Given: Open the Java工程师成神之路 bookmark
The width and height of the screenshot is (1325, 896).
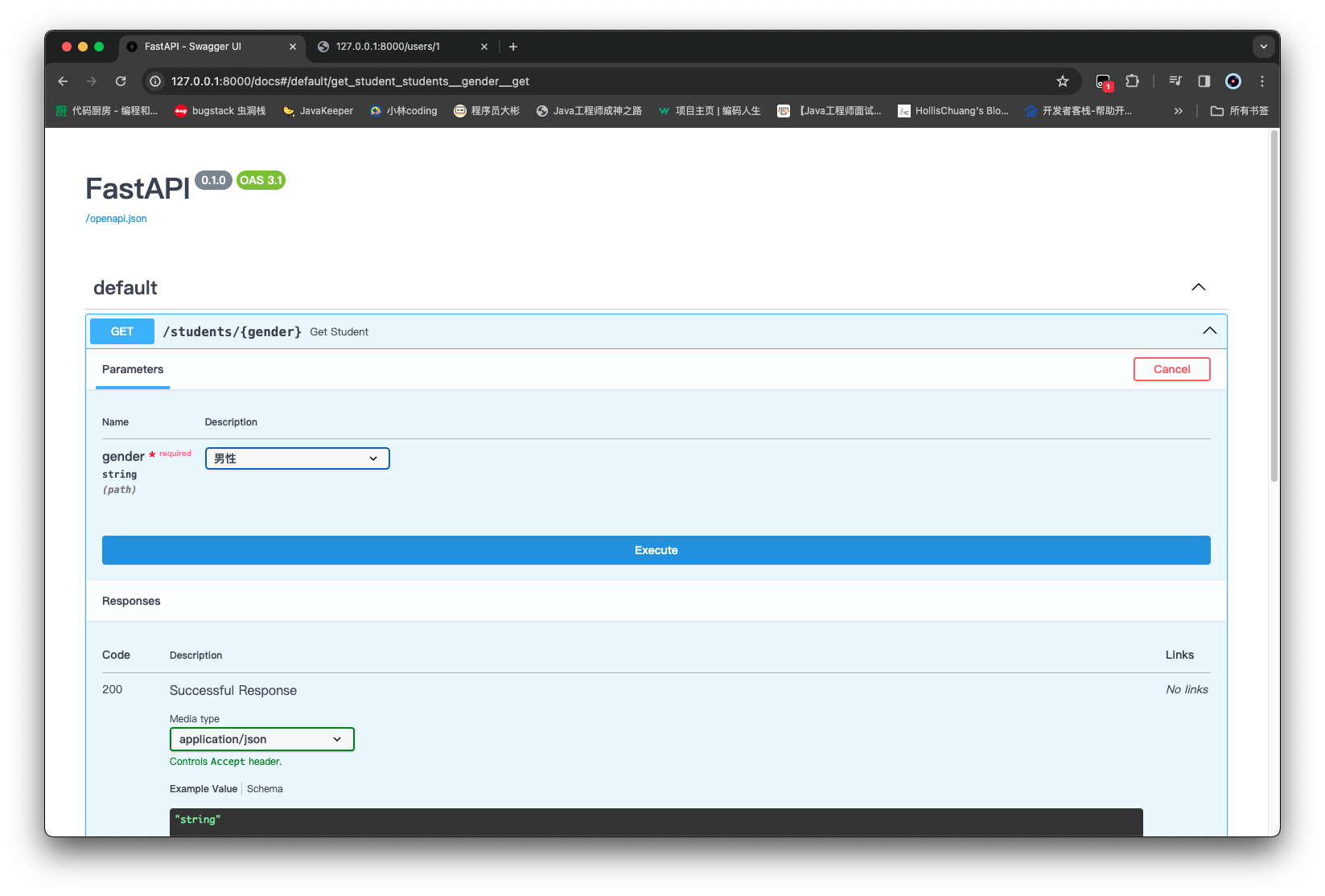Looking at the screenshot, I should click(589, 111).
